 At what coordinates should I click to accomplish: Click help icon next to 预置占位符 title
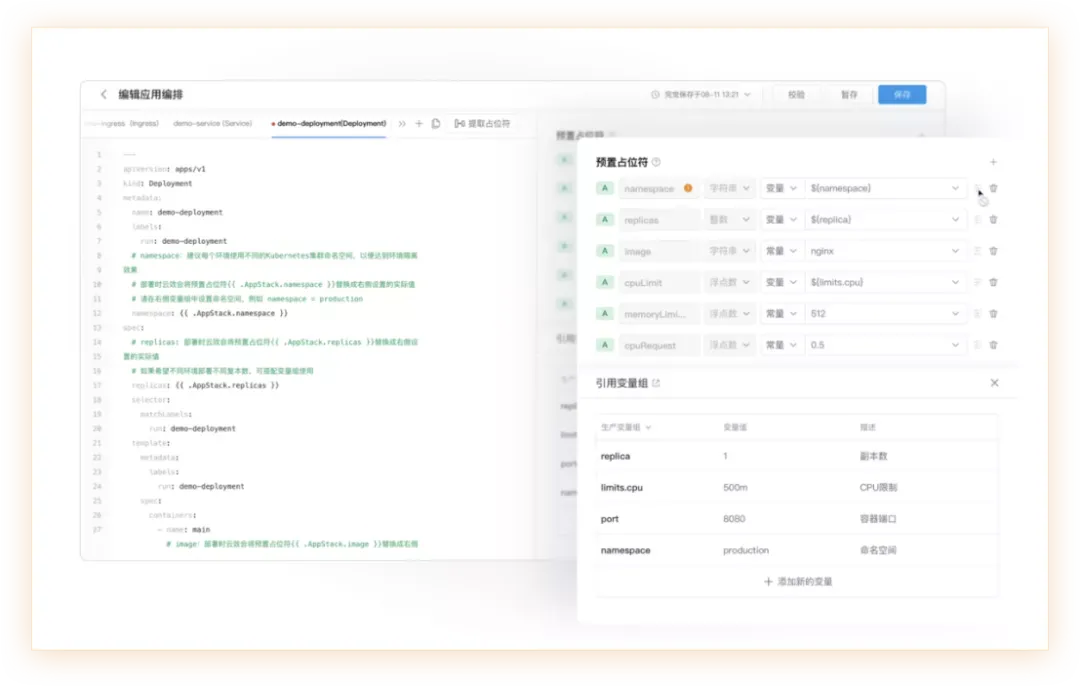[x=657, y=162]
